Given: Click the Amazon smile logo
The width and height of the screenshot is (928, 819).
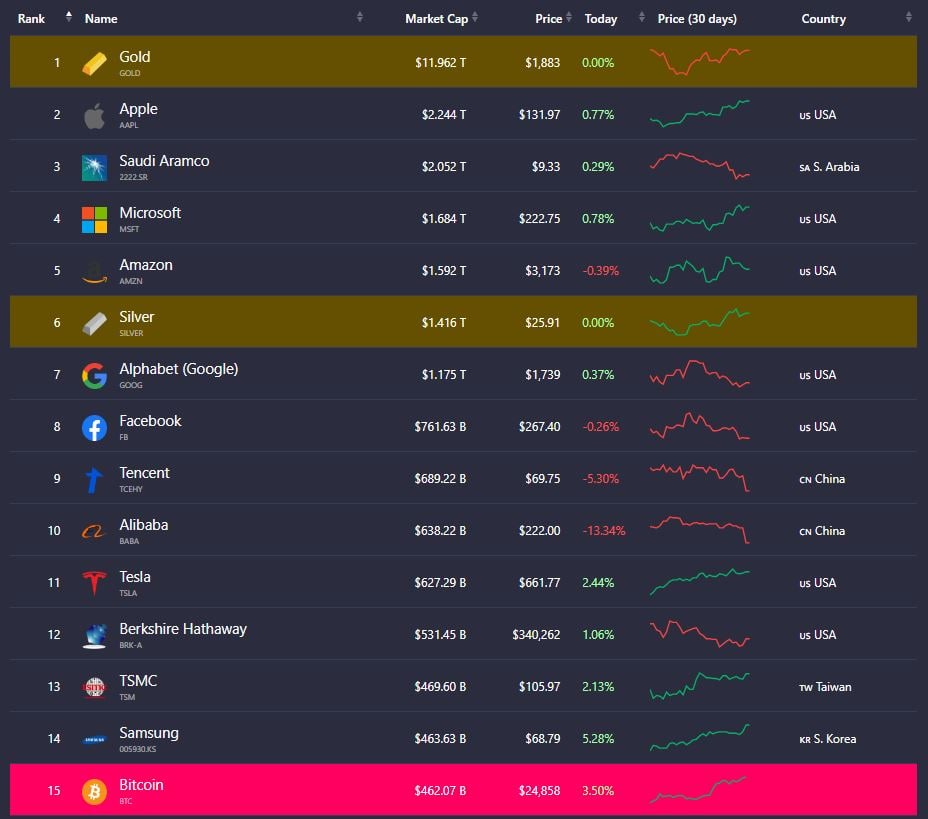Looking at the screenshot, I should coord(94,272).
